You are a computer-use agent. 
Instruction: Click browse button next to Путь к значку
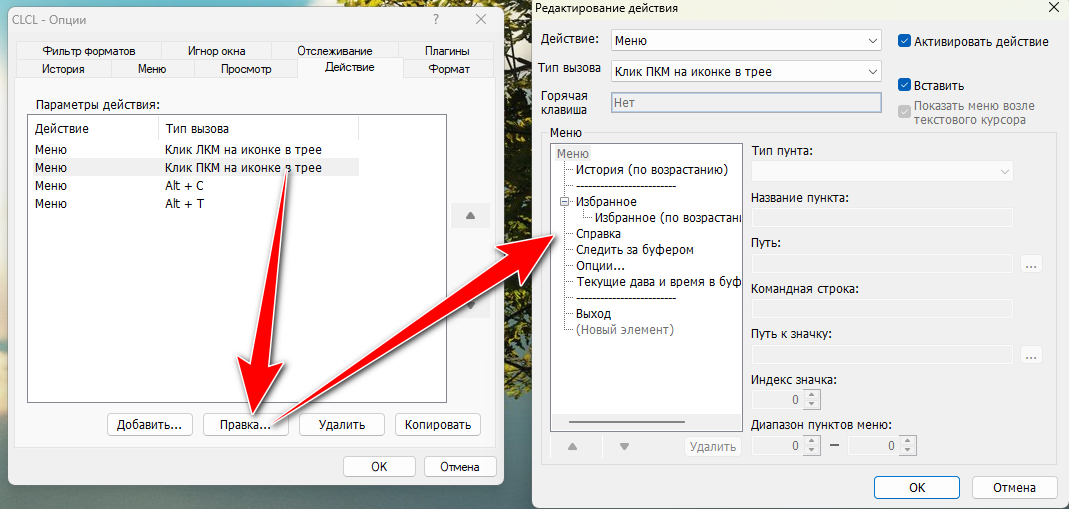click(x=1032, y=355)
